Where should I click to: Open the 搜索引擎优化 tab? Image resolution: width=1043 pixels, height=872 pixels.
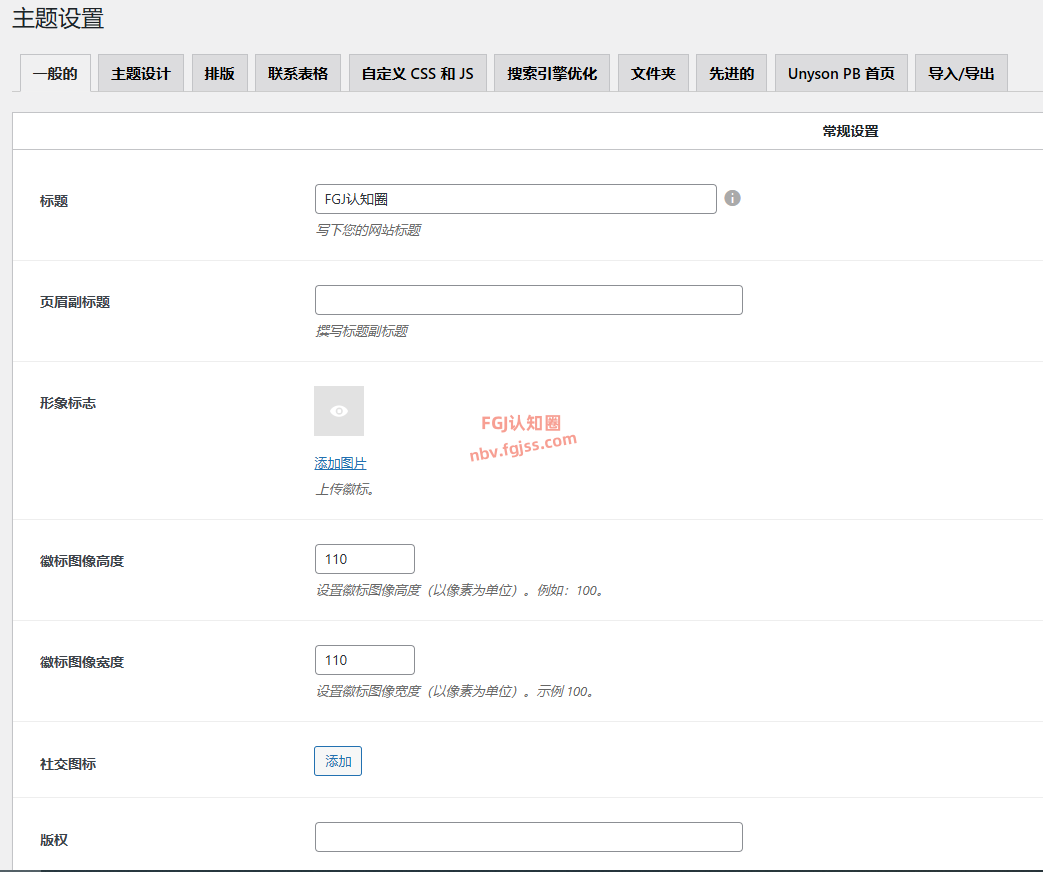pos(552,74)
